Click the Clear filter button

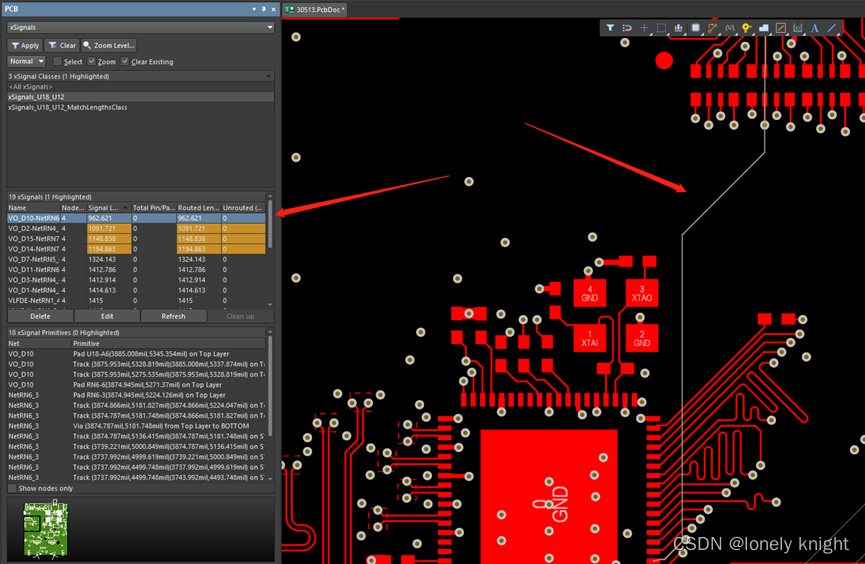point(62,45)
